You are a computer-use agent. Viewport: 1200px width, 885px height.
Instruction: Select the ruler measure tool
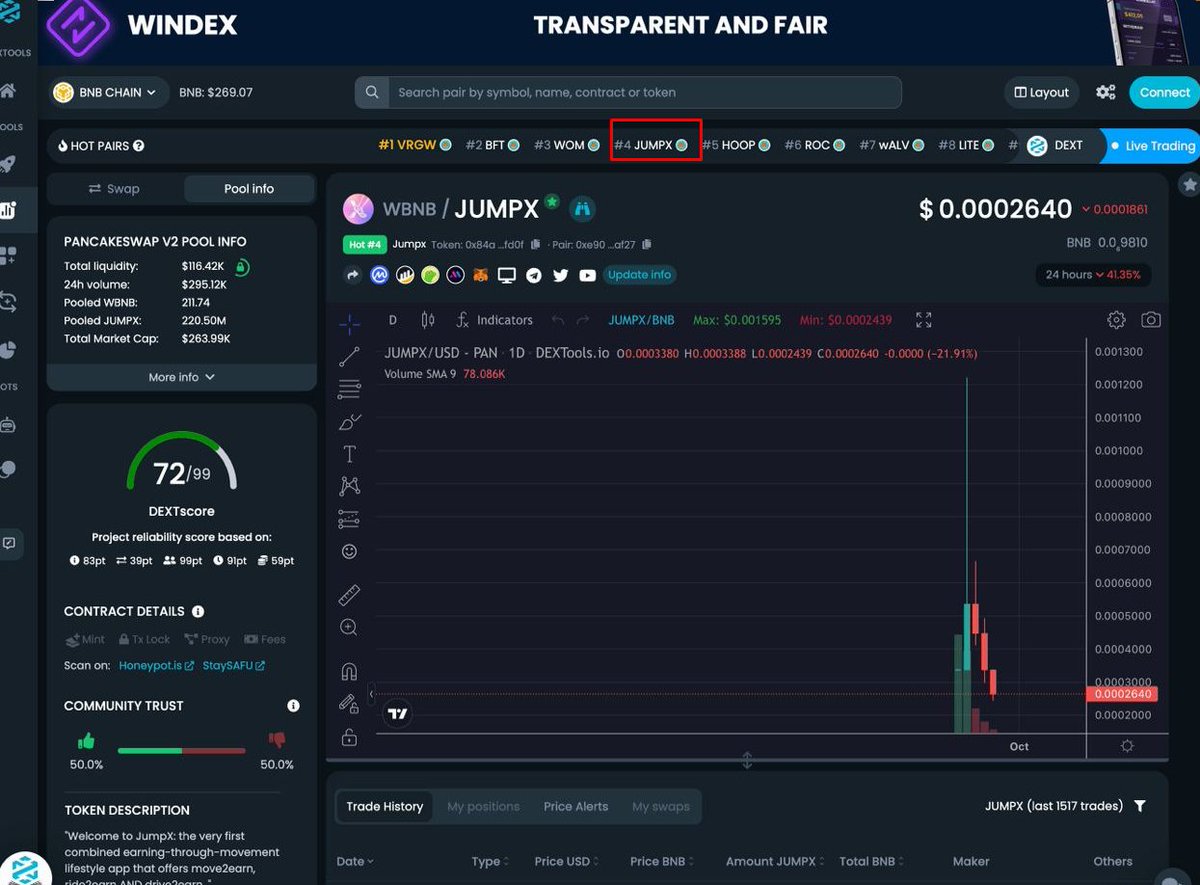tap(349, 595)
